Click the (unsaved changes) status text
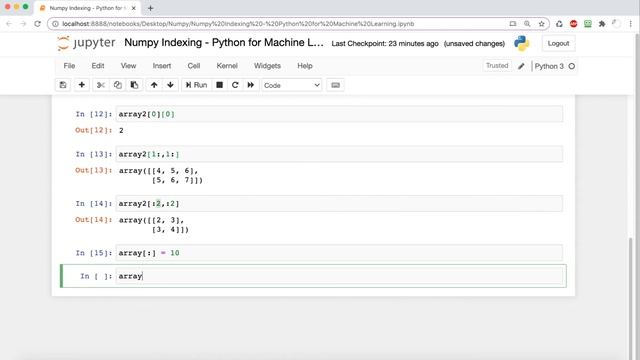 pyautogui.click(x=474, y=44)
